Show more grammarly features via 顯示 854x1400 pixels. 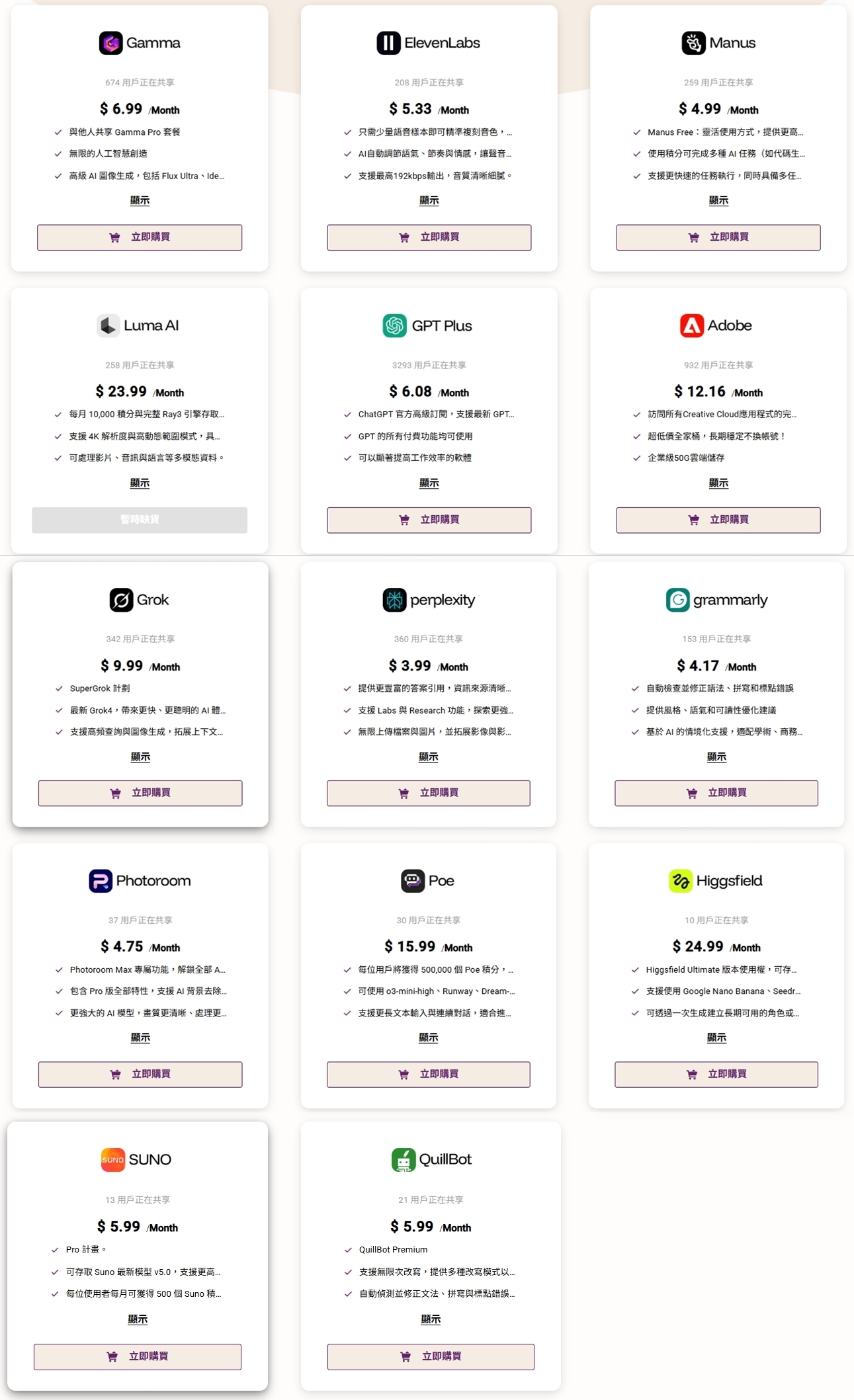(716, 757)
